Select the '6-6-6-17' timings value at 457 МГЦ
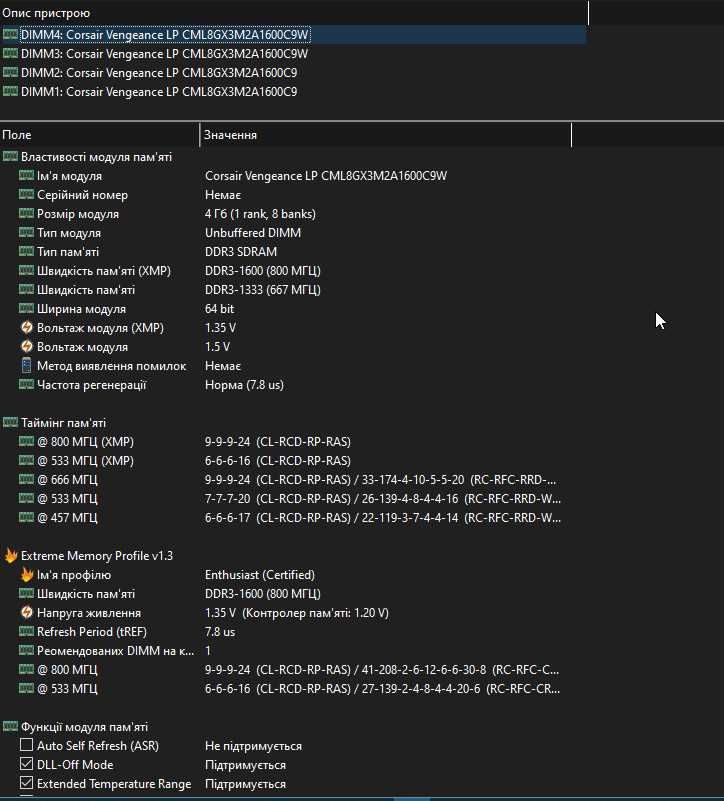This screenshot has height=801, width=724. tap(383, 517)
